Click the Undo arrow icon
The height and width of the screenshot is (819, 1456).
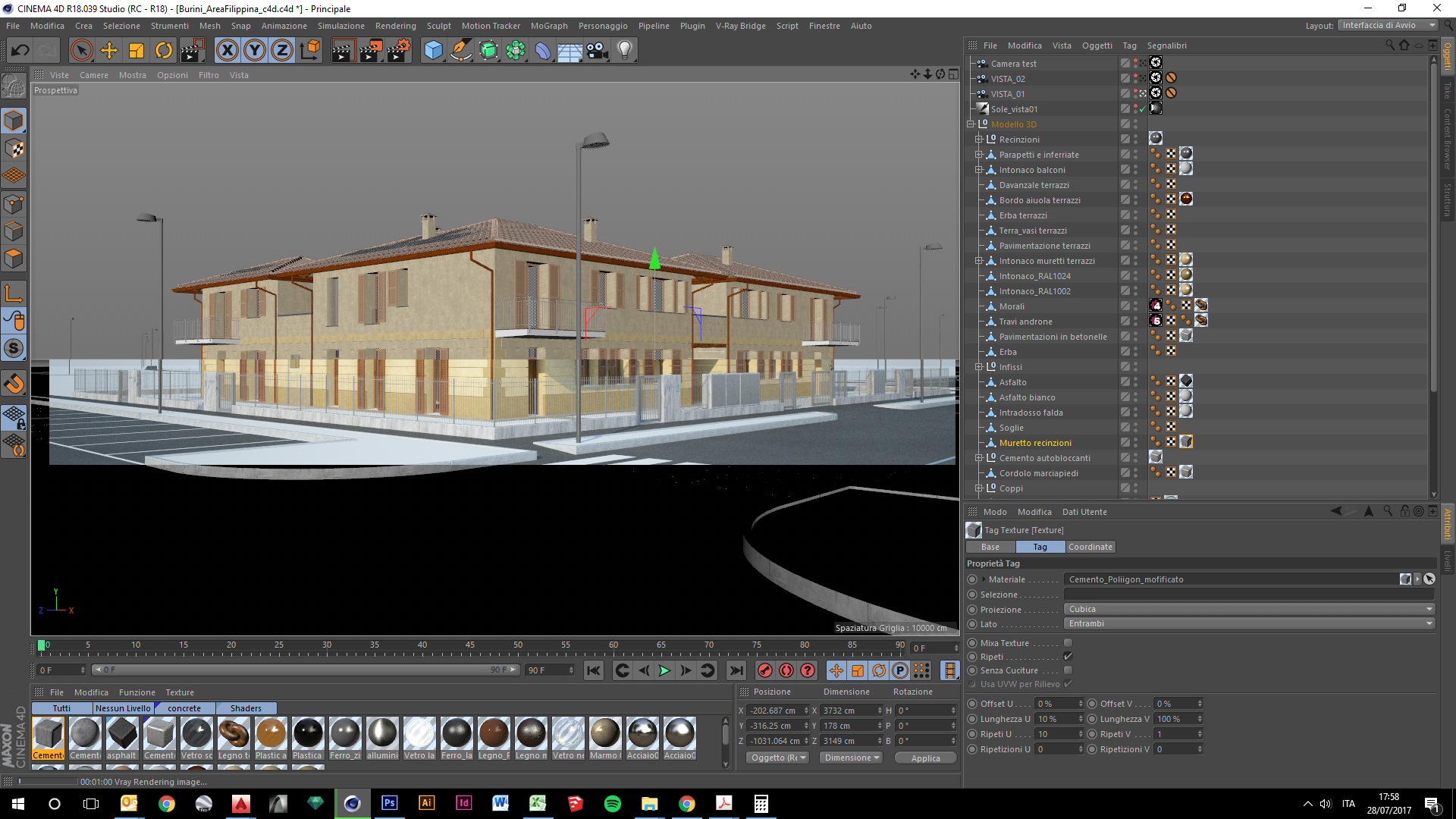tap(20, 51)
